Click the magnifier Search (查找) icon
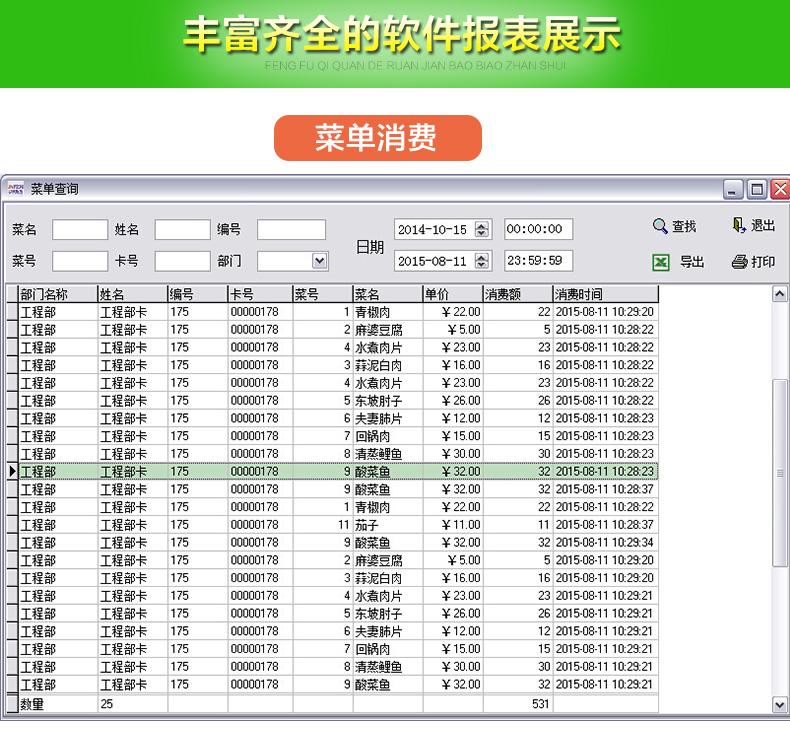 click(660, 227)
